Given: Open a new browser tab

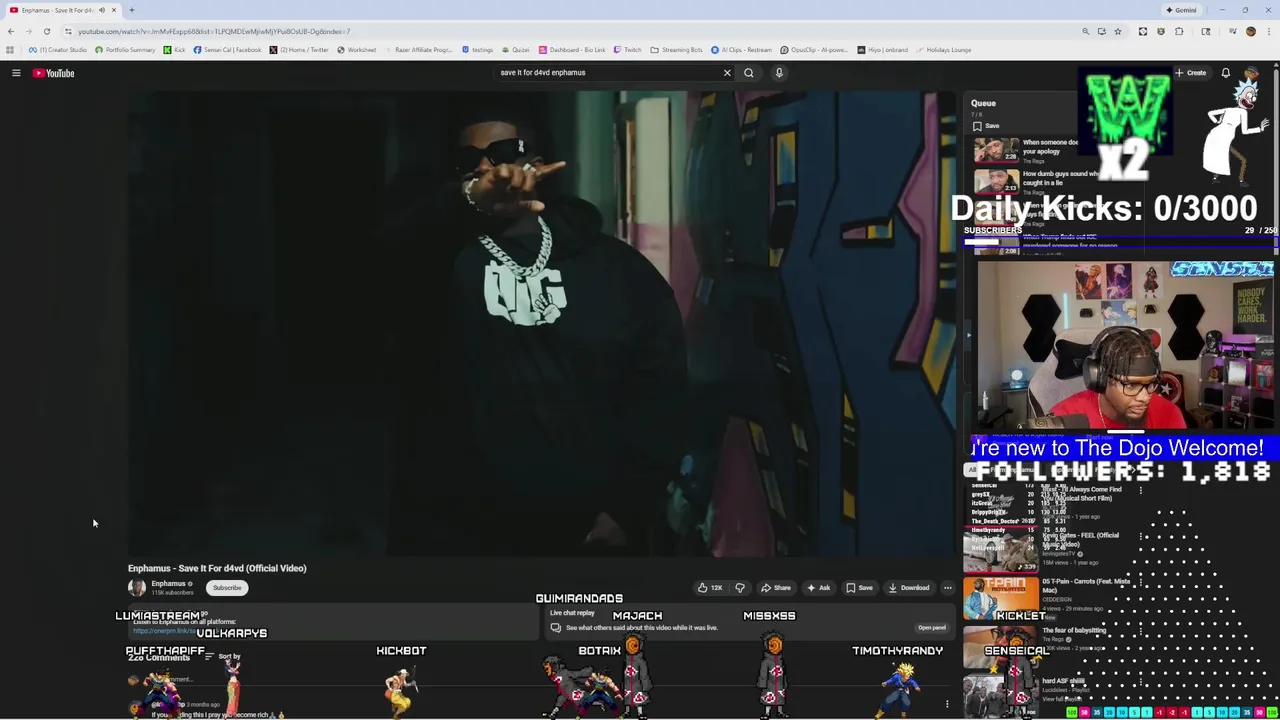Looking at the screenshot, I should point(131,10).
